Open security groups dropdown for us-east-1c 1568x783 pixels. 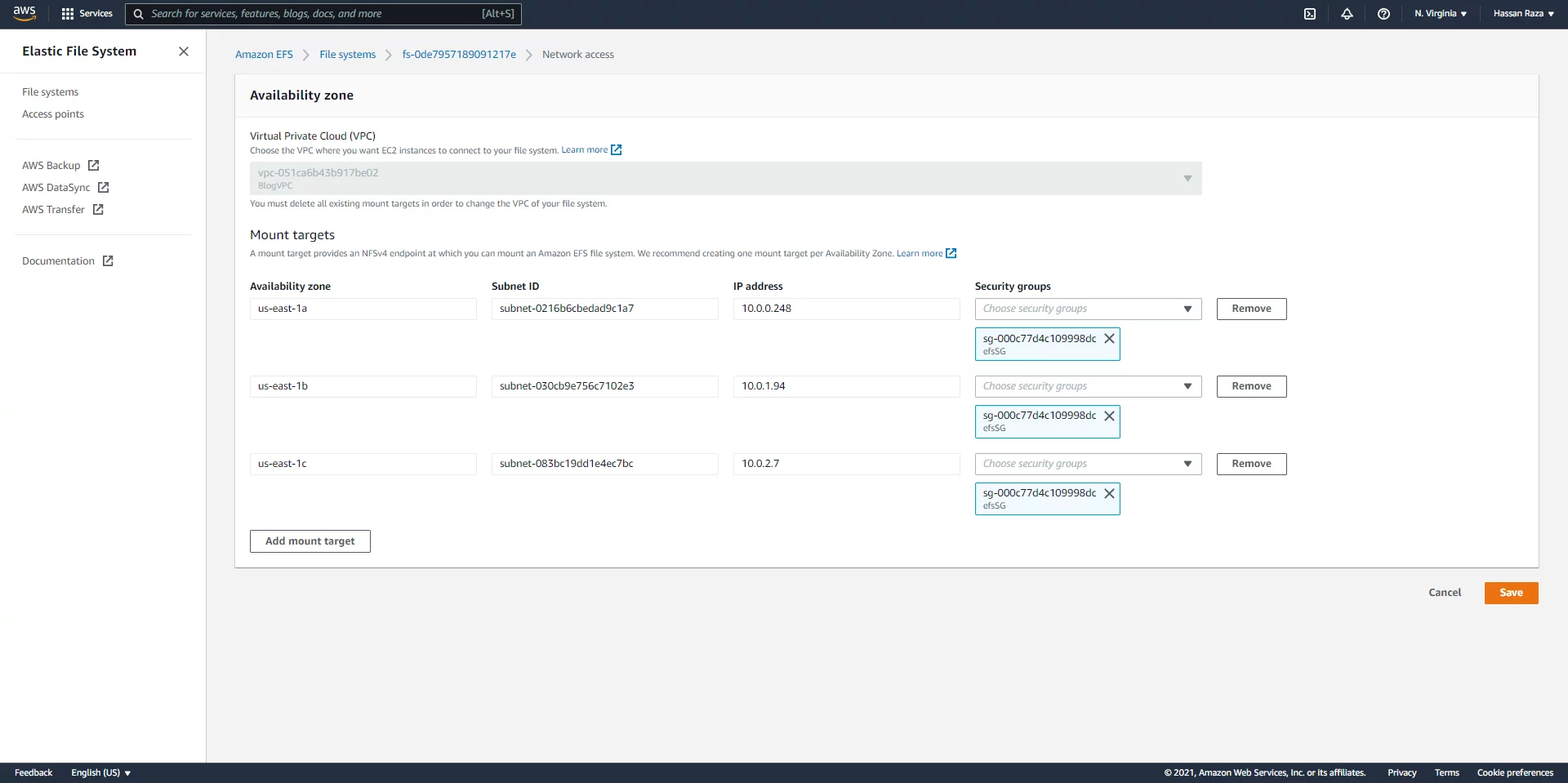1088,464
